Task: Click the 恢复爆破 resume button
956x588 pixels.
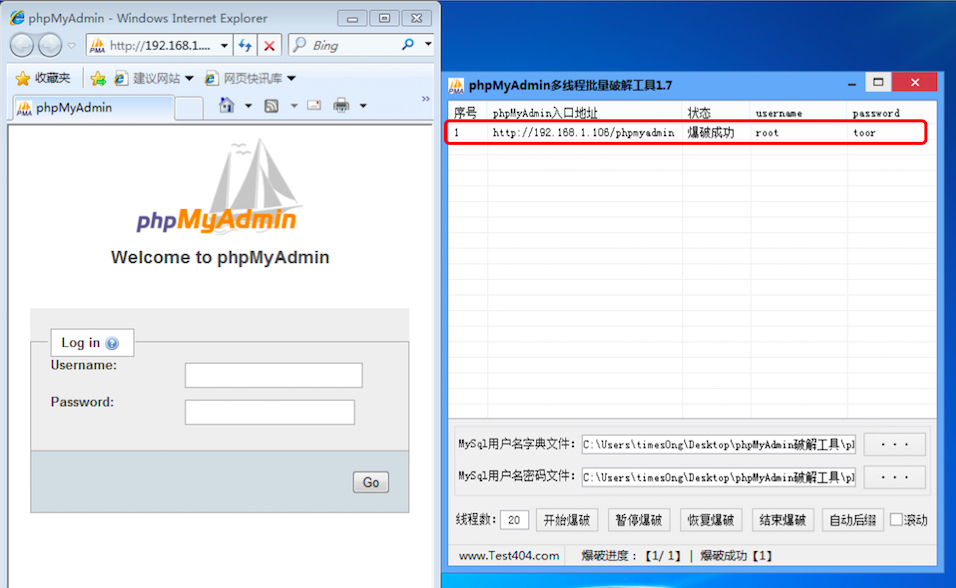Action: 710,520
